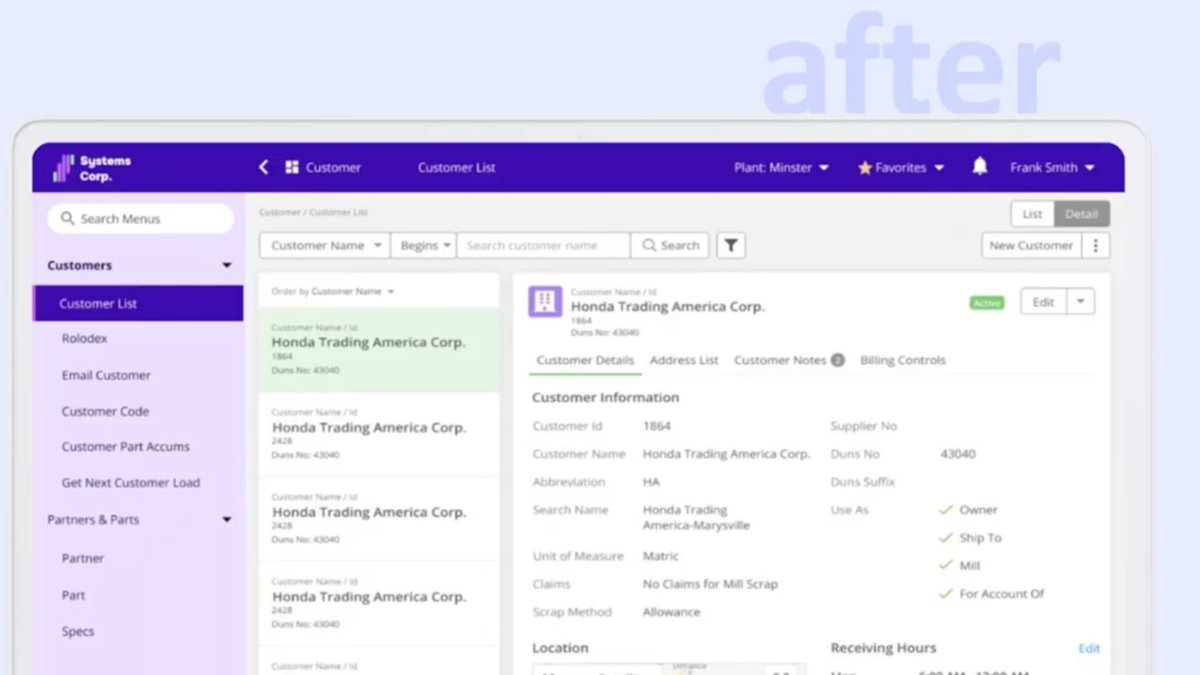Image resolution: width=1200 pixels, height=675 pixels.
Task: Click the Favorites star icon
Action: click(x=865, y=168)
